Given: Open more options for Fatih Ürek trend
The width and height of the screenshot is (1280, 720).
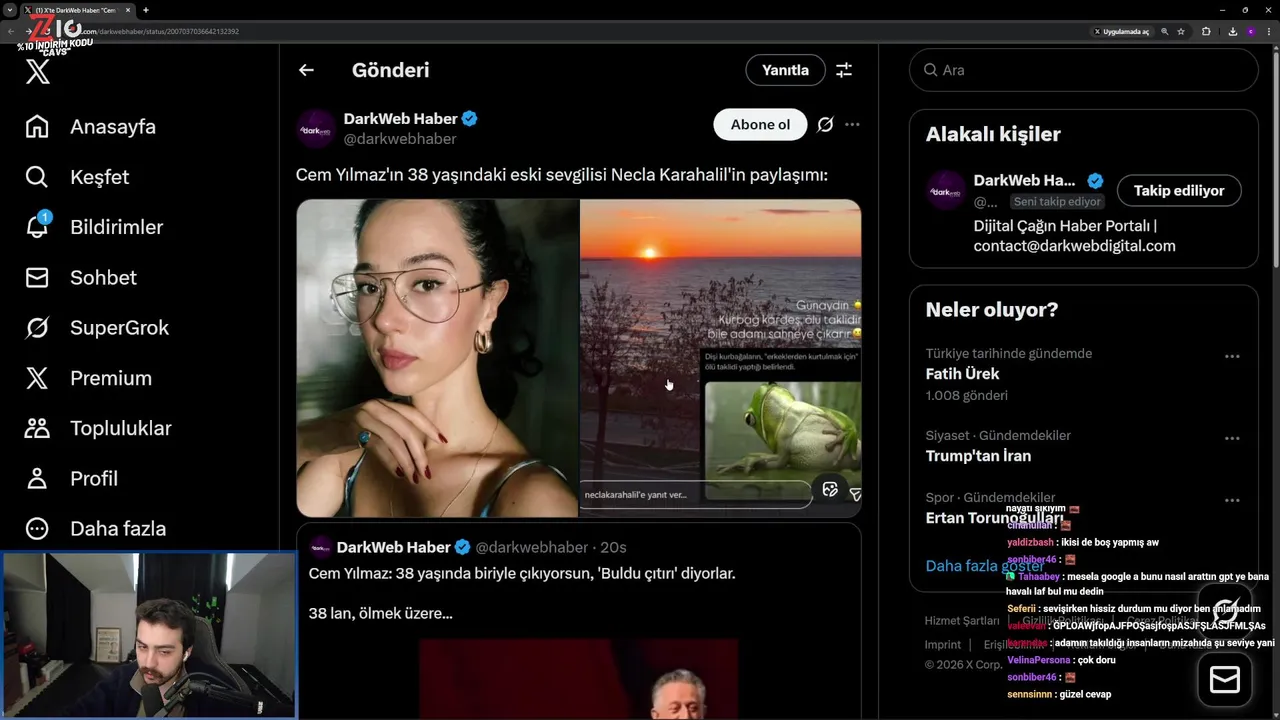Looking at the screenshot, I should [x=1232, y=356].
